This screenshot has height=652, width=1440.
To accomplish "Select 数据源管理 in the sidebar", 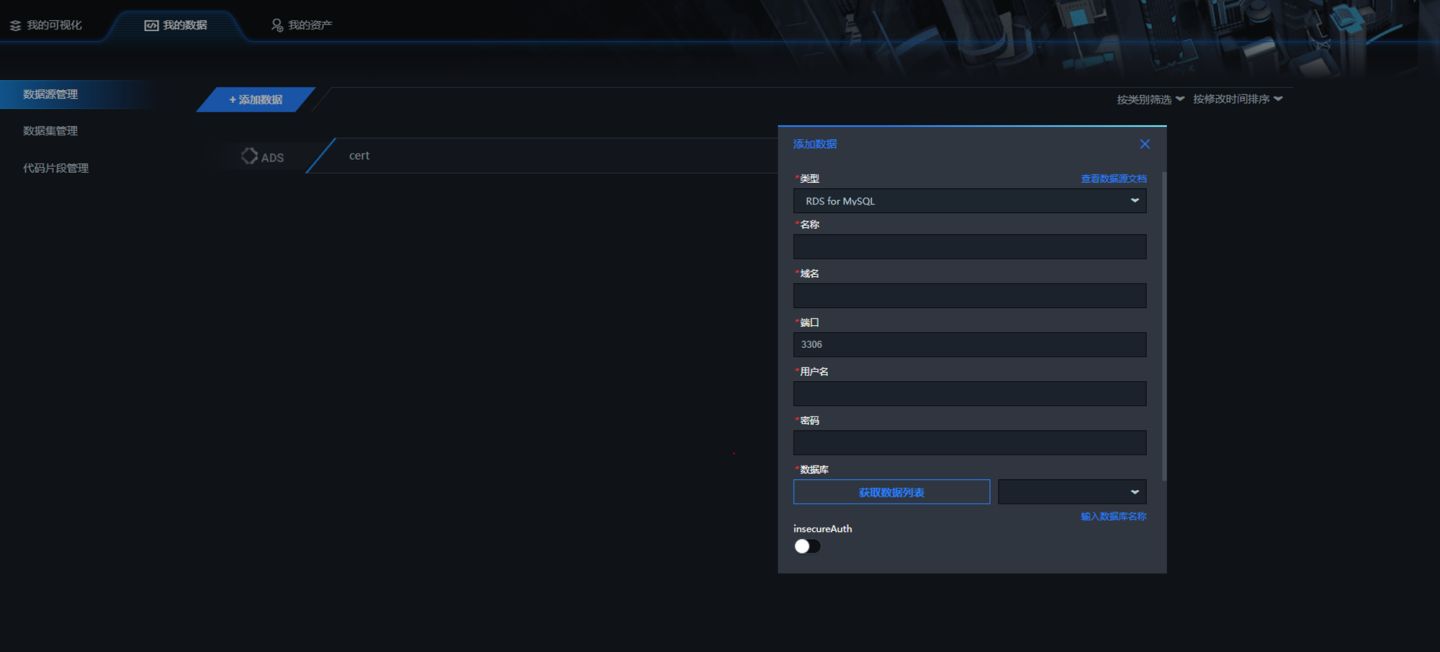I will (78, 94).
